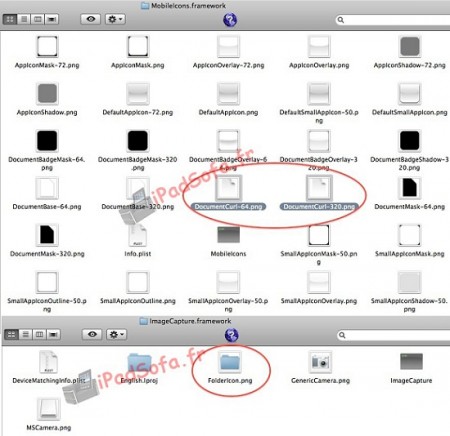Click Quick Look eye button in ImageCapture.framework window
The width and height of the screenshot is (450, 436).
tap(92, 334)
